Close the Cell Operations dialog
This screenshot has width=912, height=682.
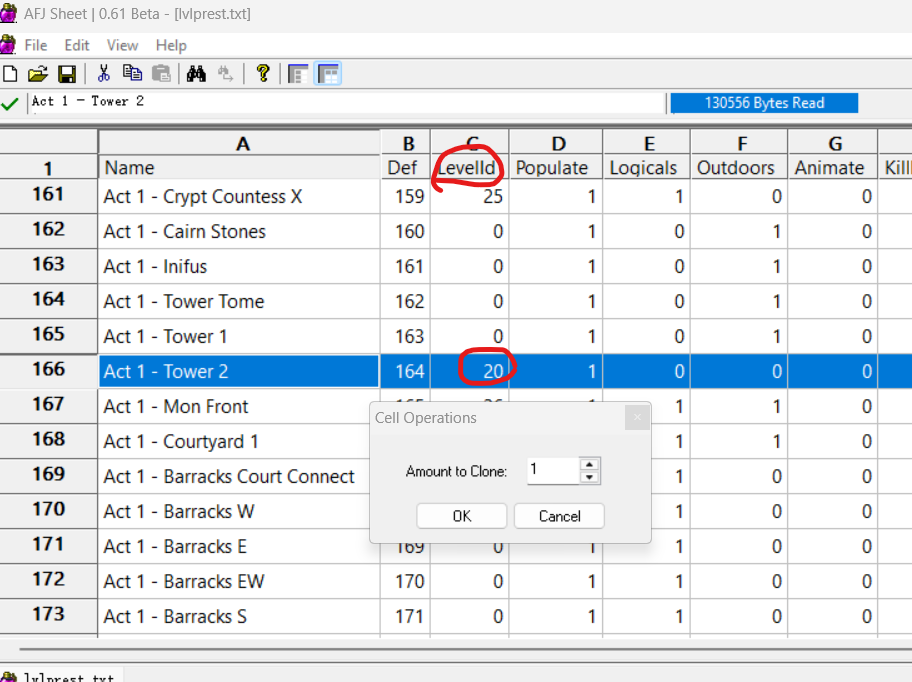click(637, 417)
